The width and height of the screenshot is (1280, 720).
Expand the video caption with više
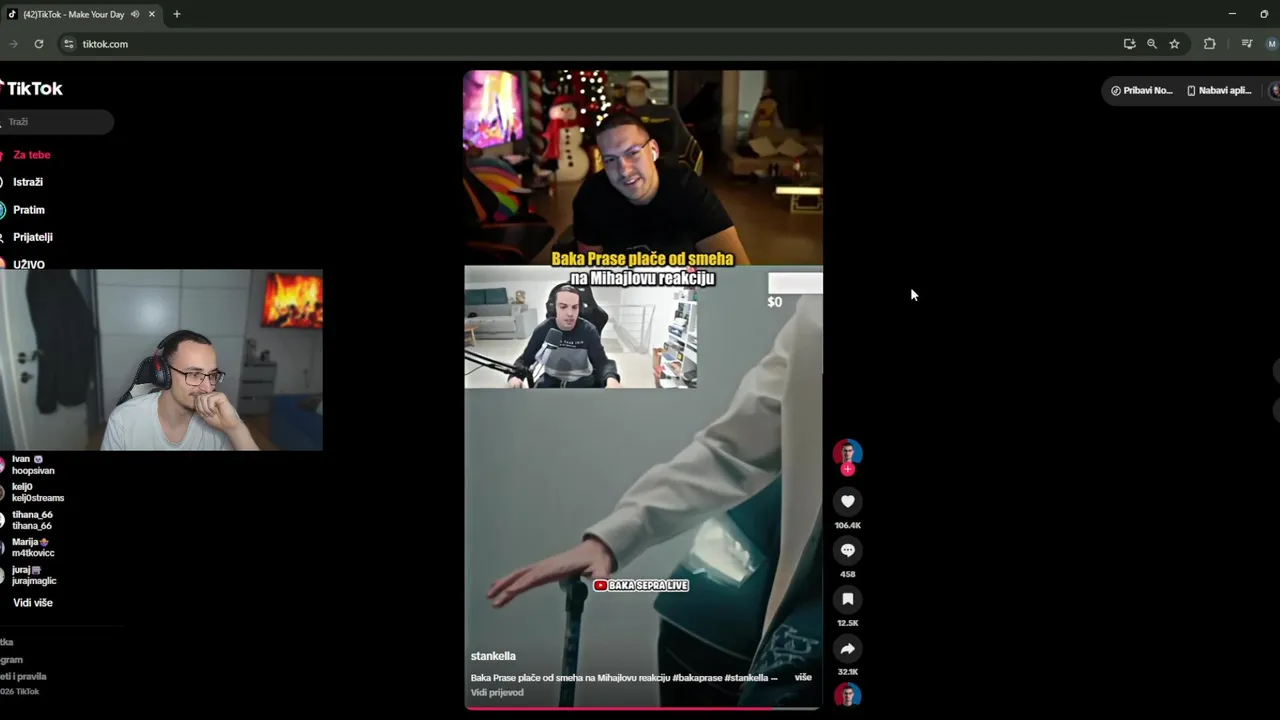pos(803,677)
